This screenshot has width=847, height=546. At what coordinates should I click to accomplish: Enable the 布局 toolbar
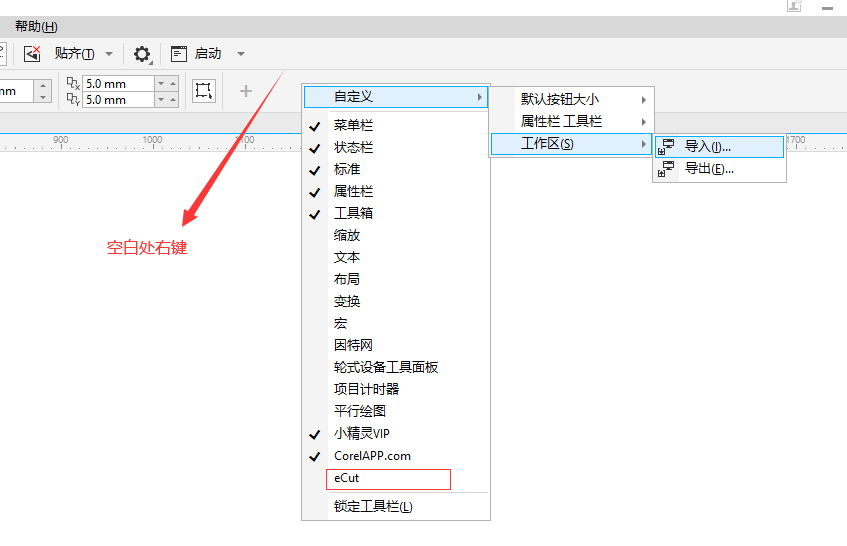coord(396,279)
